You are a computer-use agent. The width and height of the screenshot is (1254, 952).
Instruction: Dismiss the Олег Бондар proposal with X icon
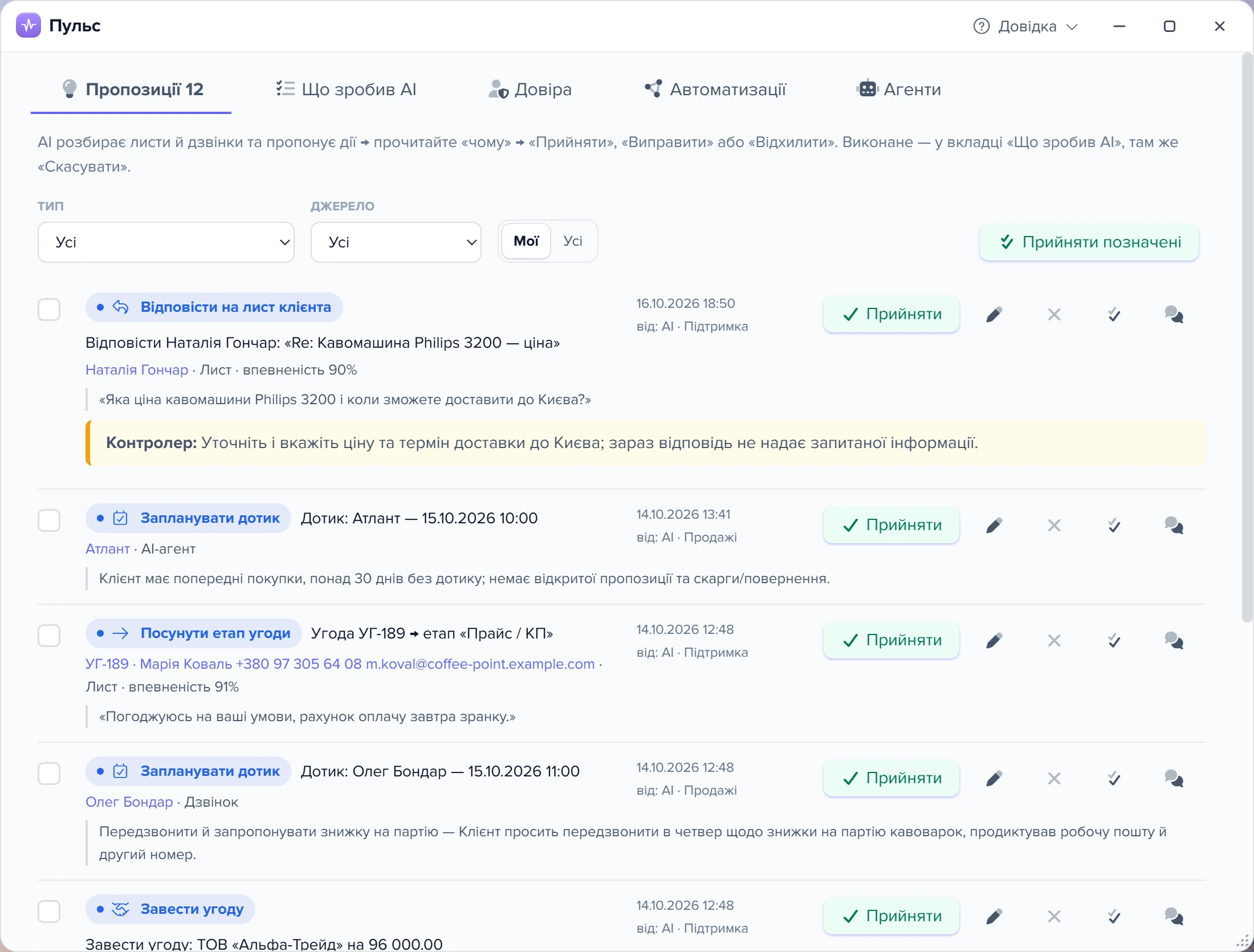tap(1054, 779)
